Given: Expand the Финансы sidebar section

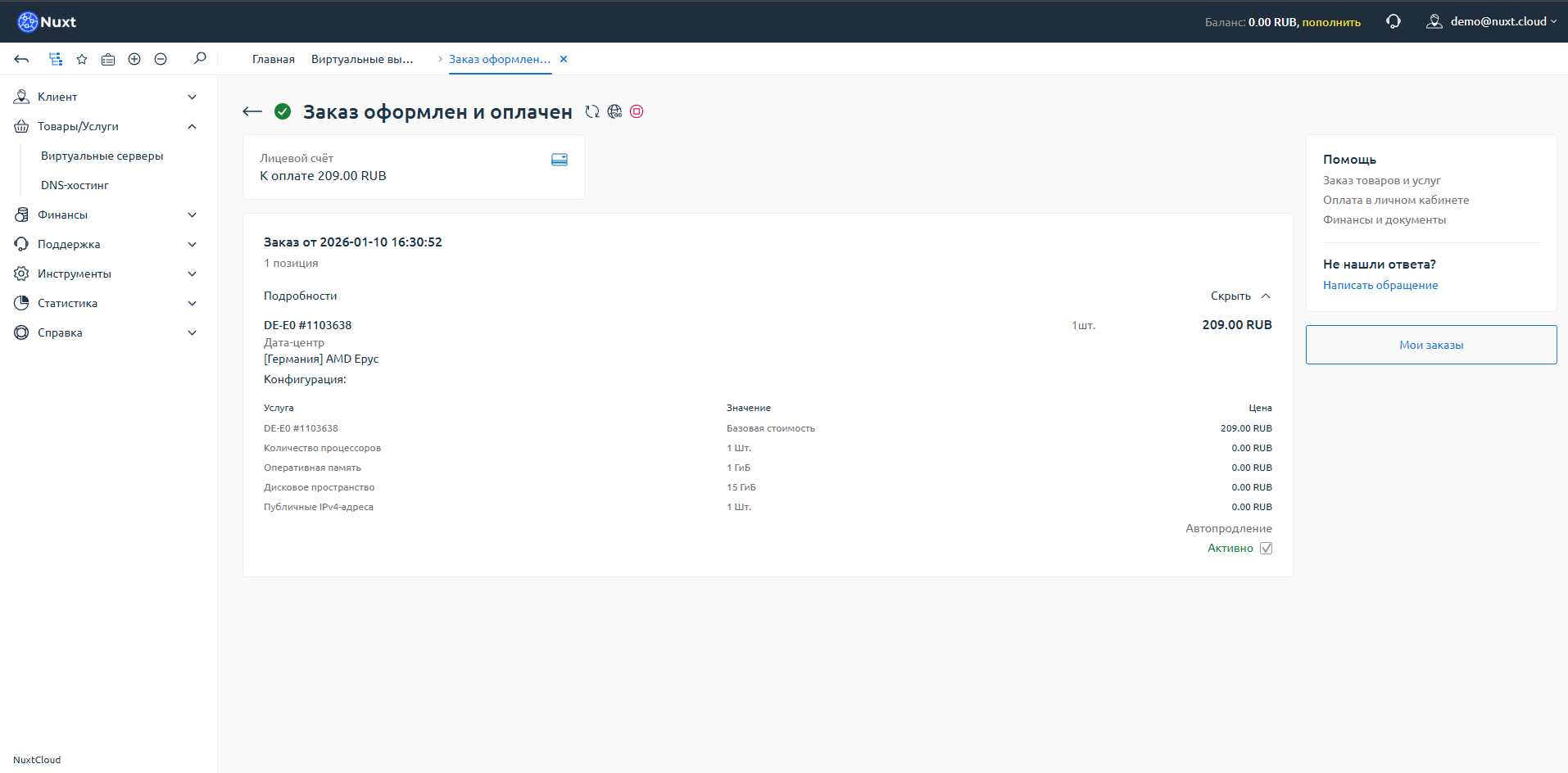Looking at the screenshot, I should point(106,215).
